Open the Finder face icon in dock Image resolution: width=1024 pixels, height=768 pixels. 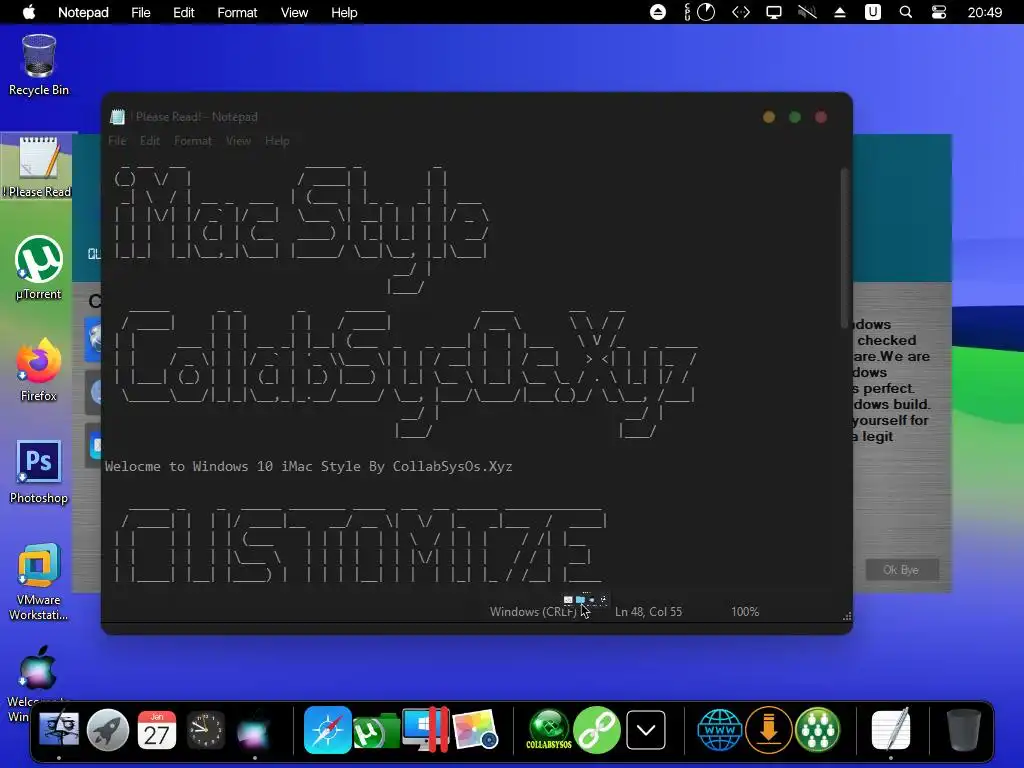coord(59,729)
